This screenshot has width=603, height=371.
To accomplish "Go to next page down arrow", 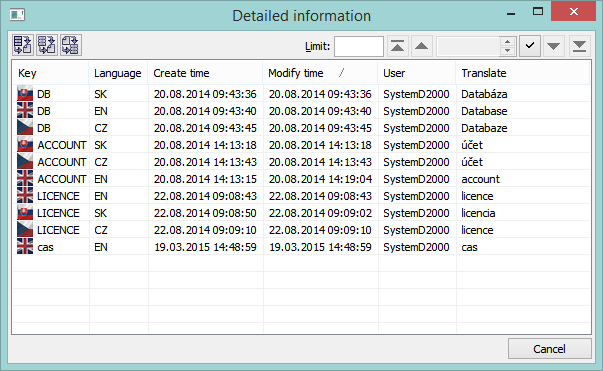I will [x=553, y=46].
